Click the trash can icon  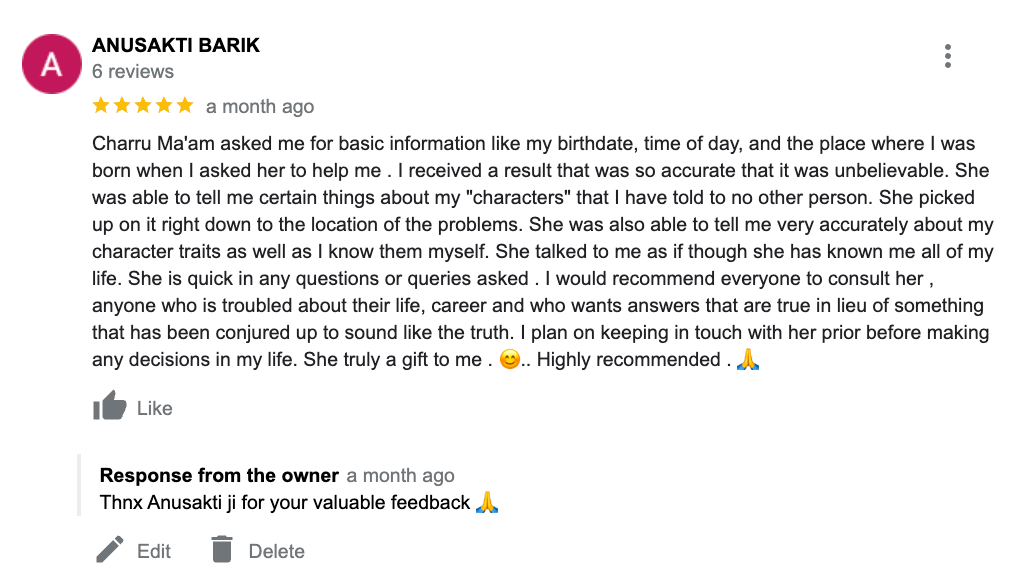(x=222, y=550)
